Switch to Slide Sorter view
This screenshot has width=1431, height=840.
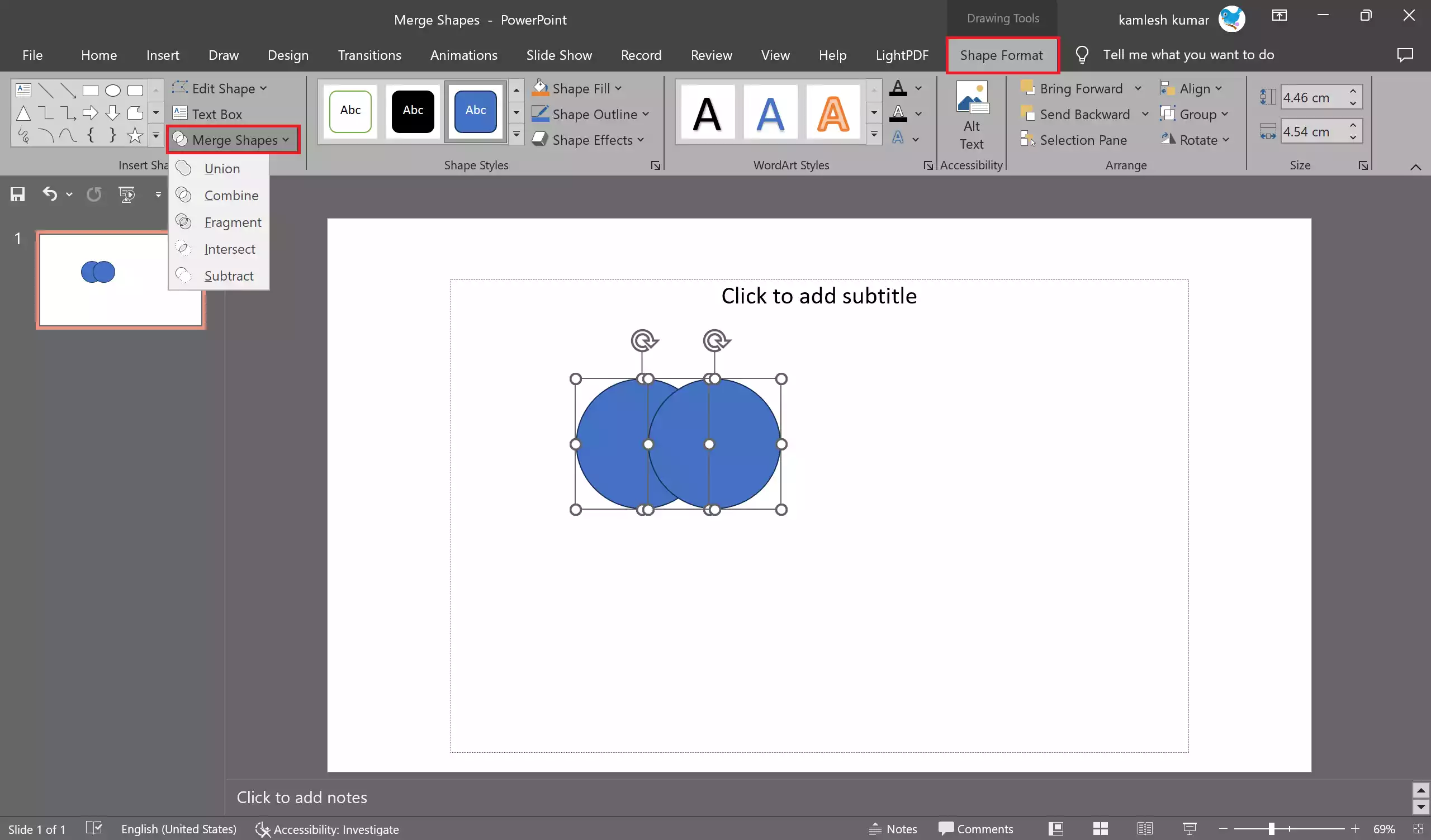click(x=1100, y=829)
